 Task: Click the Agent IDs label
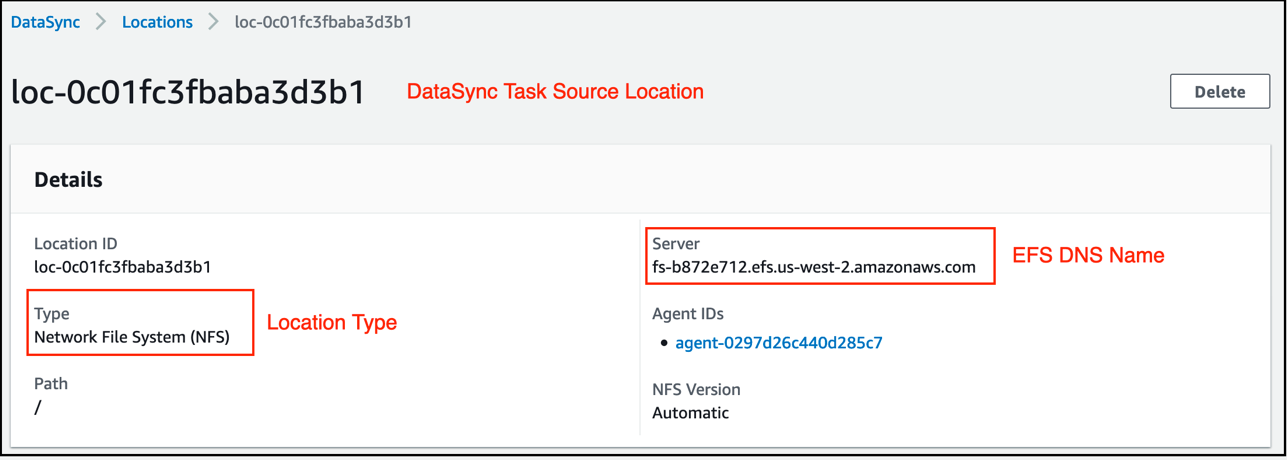pos(688,314)
